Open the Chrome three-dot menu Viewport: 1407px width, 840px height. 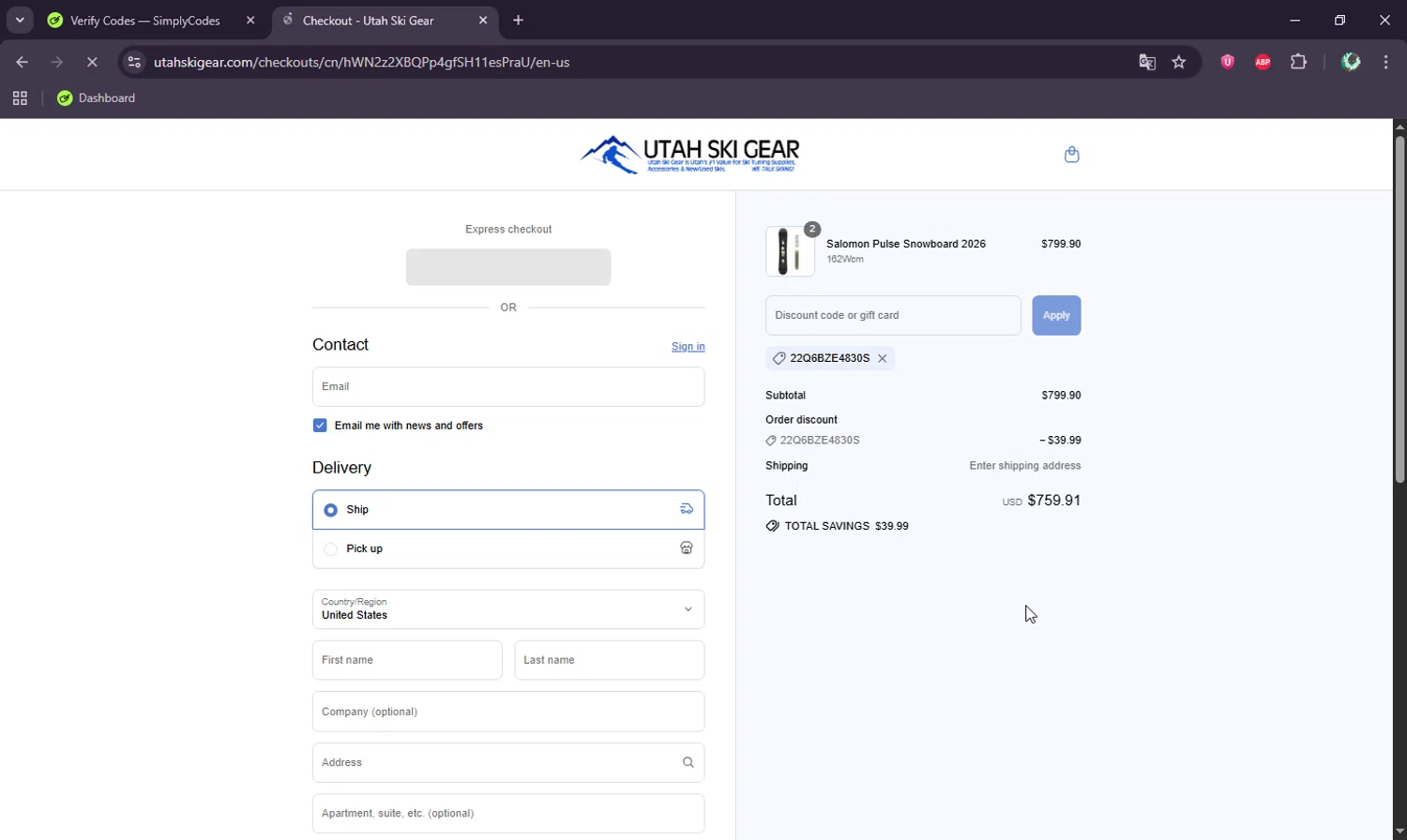pos(1385,62)
